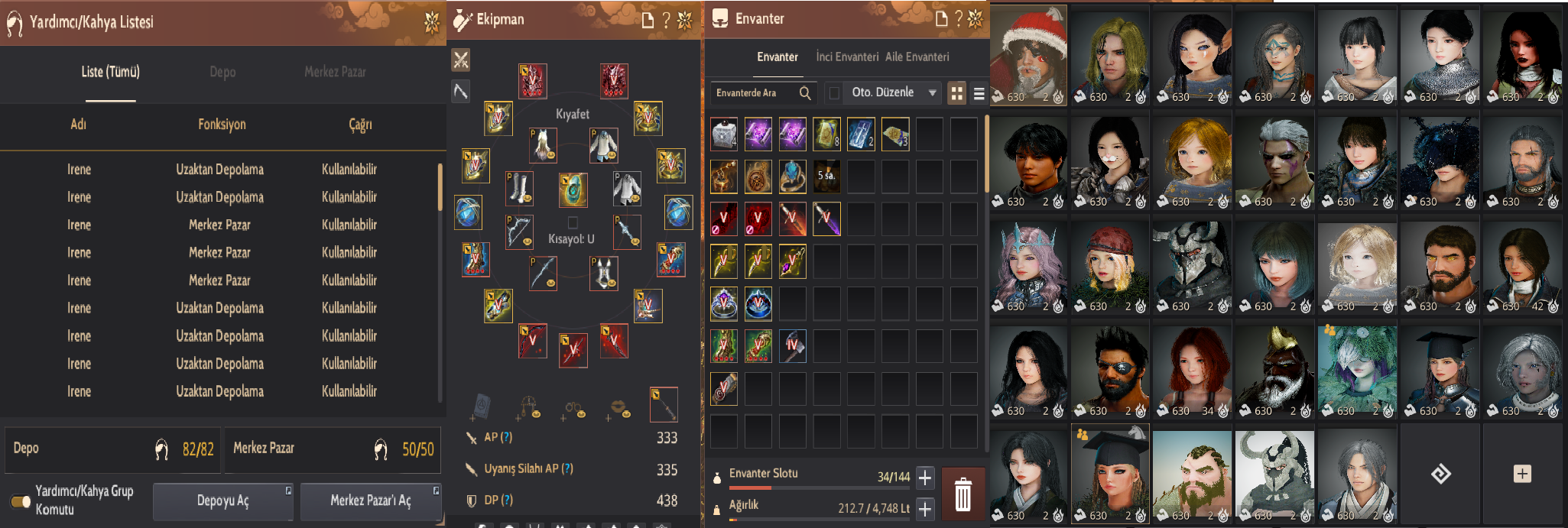Select the silver chest item in inventory
Viewport: 1568px width, 528px height.
pyautogui.click(x=723, y=134)
